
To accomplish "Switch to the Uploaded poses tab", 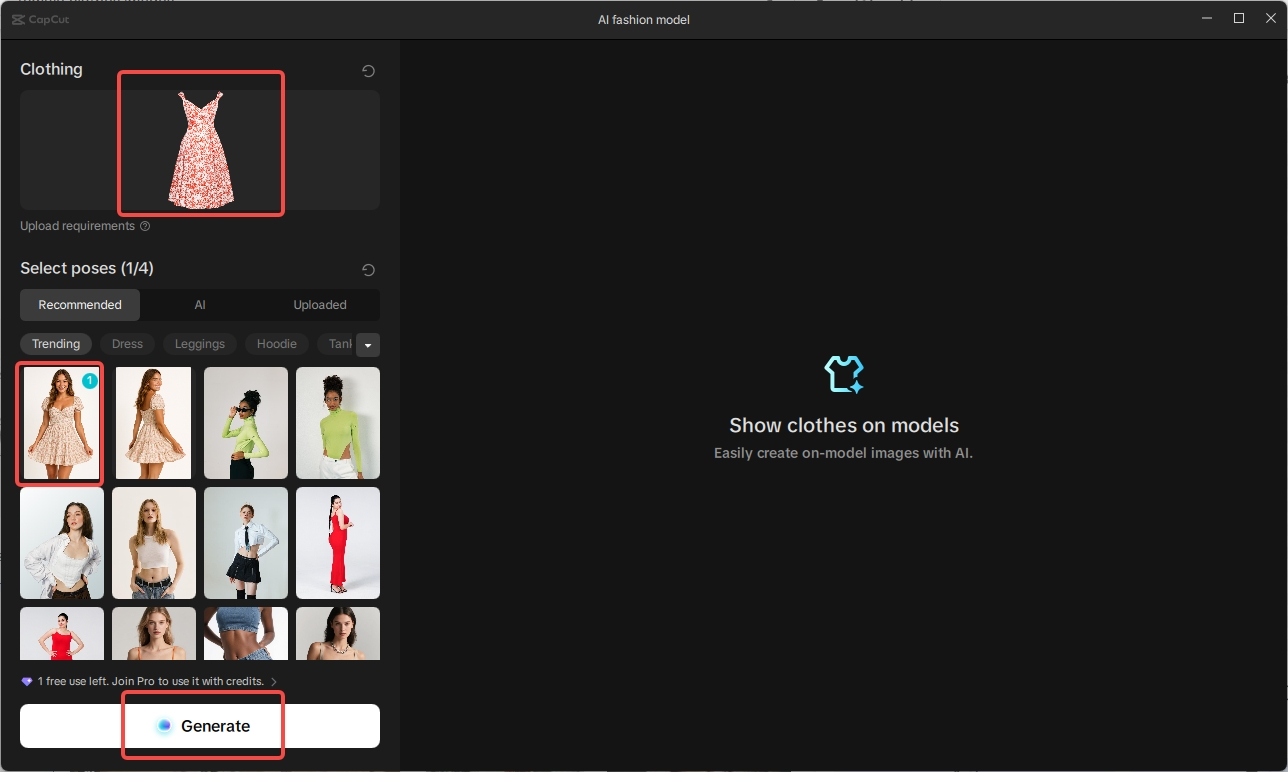I will point(319,304).
